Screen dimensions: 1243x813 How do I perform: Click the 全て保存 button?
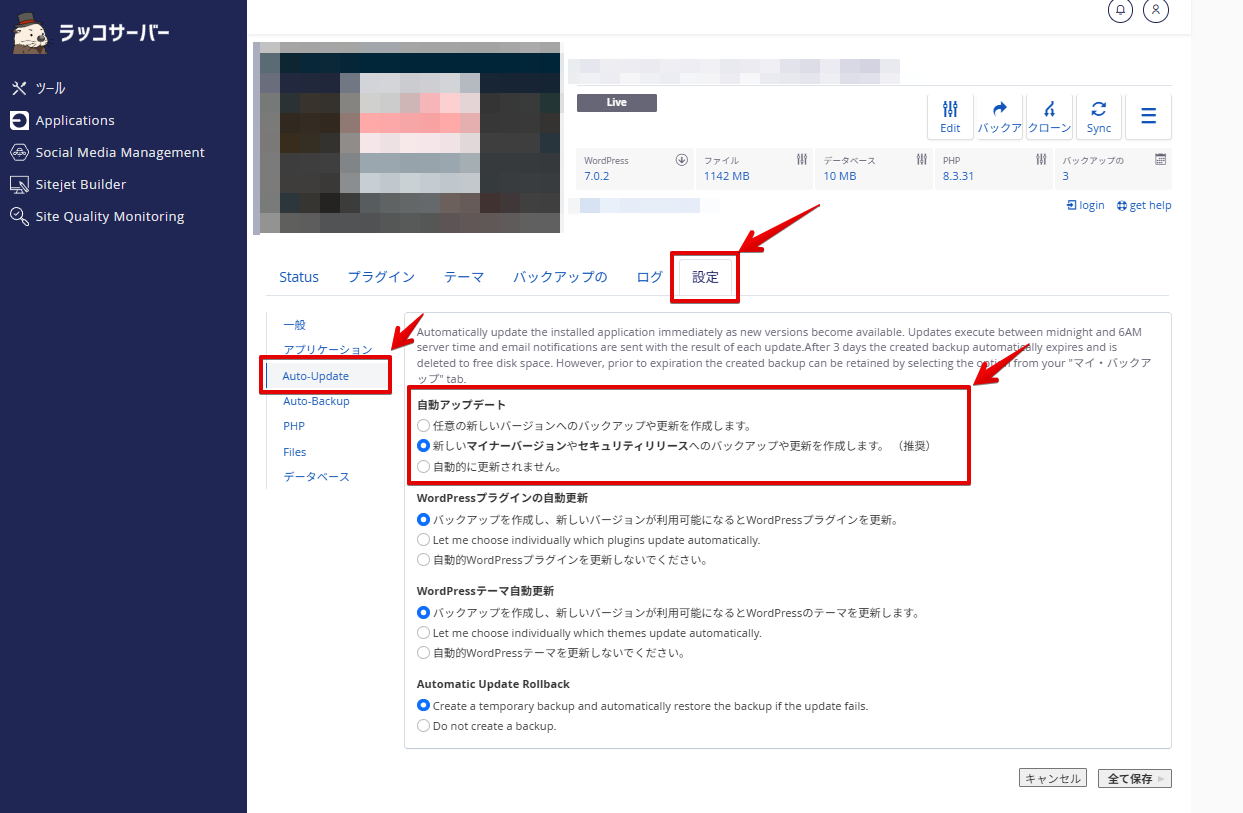[1134, 779]
